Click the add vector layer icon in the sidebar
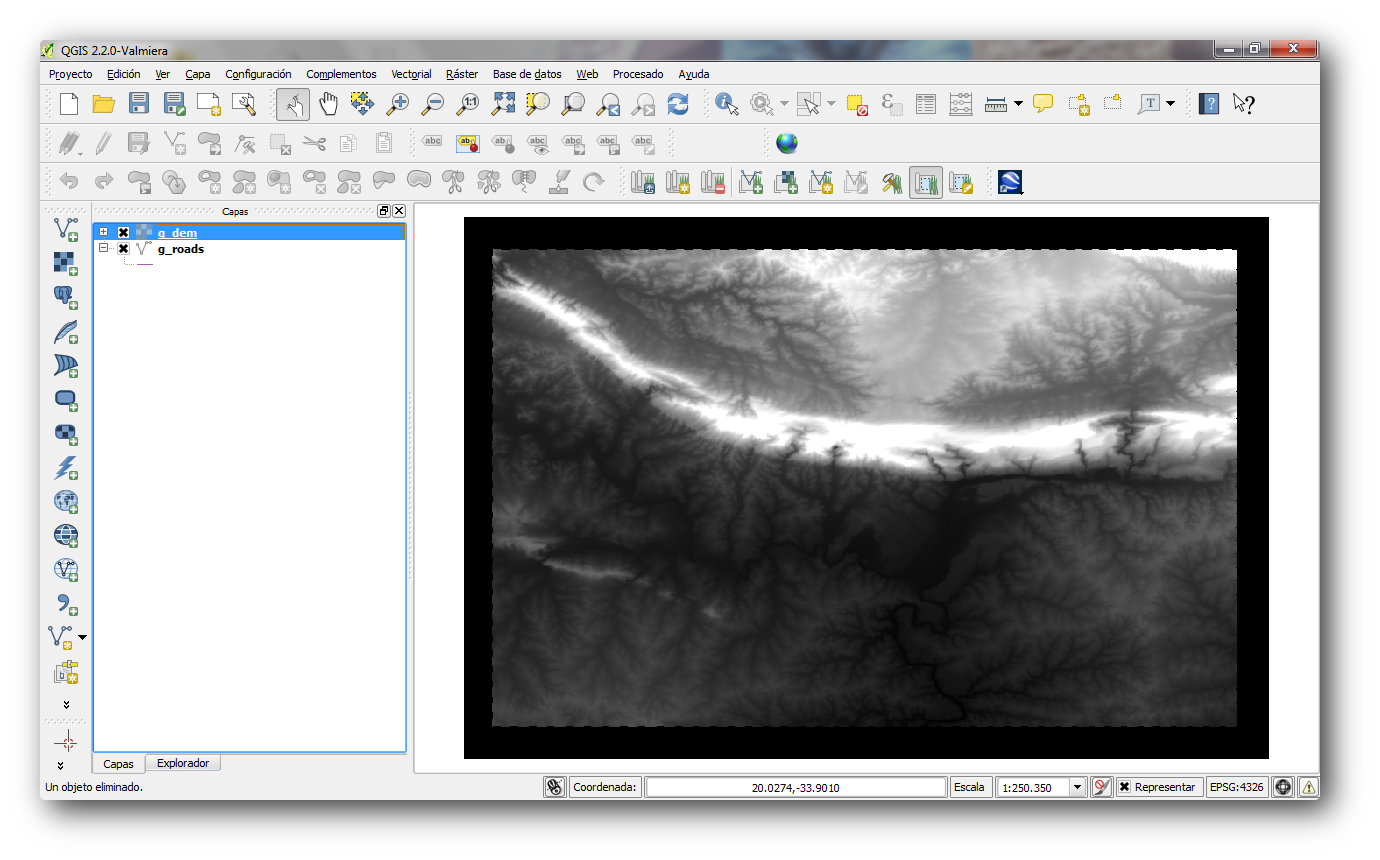 tap(65, 230)
